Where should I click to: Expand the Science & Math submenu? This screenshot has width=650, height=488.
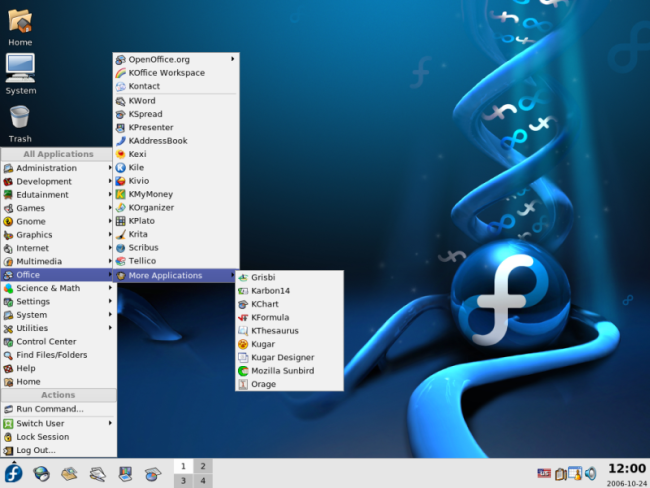[58, 288]
